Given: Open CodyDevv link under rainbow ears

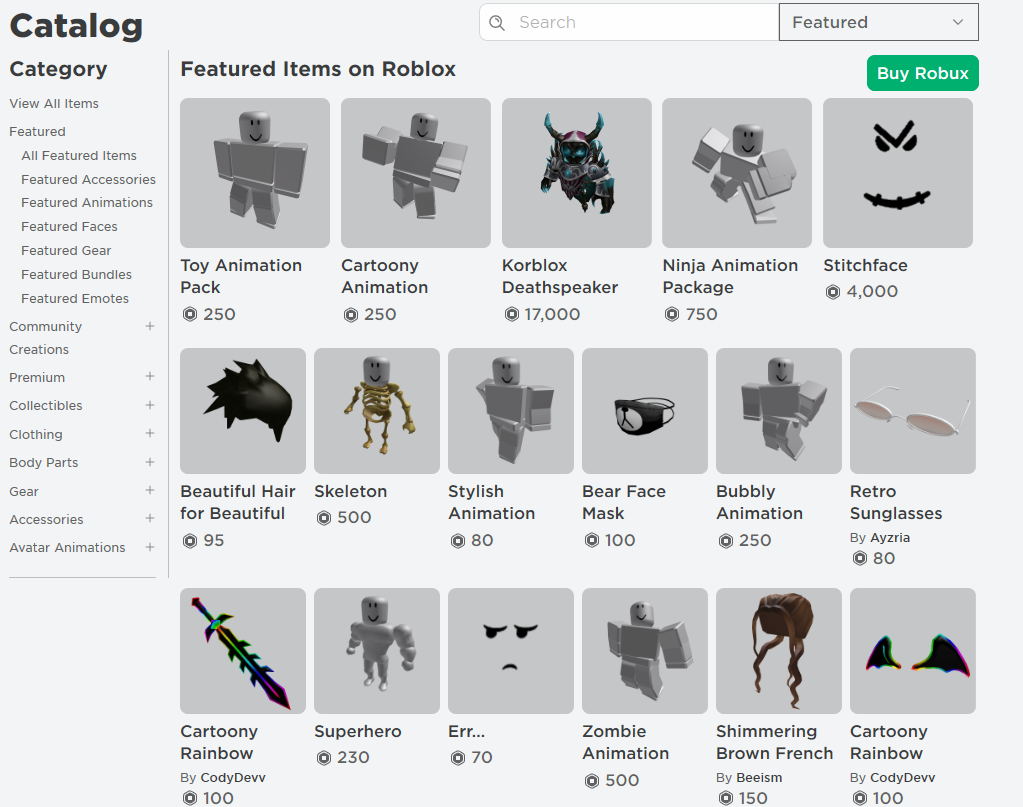Looking at the screenshot, I should point(902,778).
